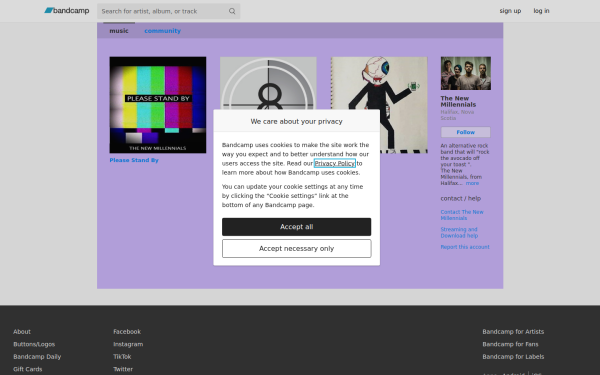Switch to the community tab
600x375 pixels.
(x=162, y=31)
